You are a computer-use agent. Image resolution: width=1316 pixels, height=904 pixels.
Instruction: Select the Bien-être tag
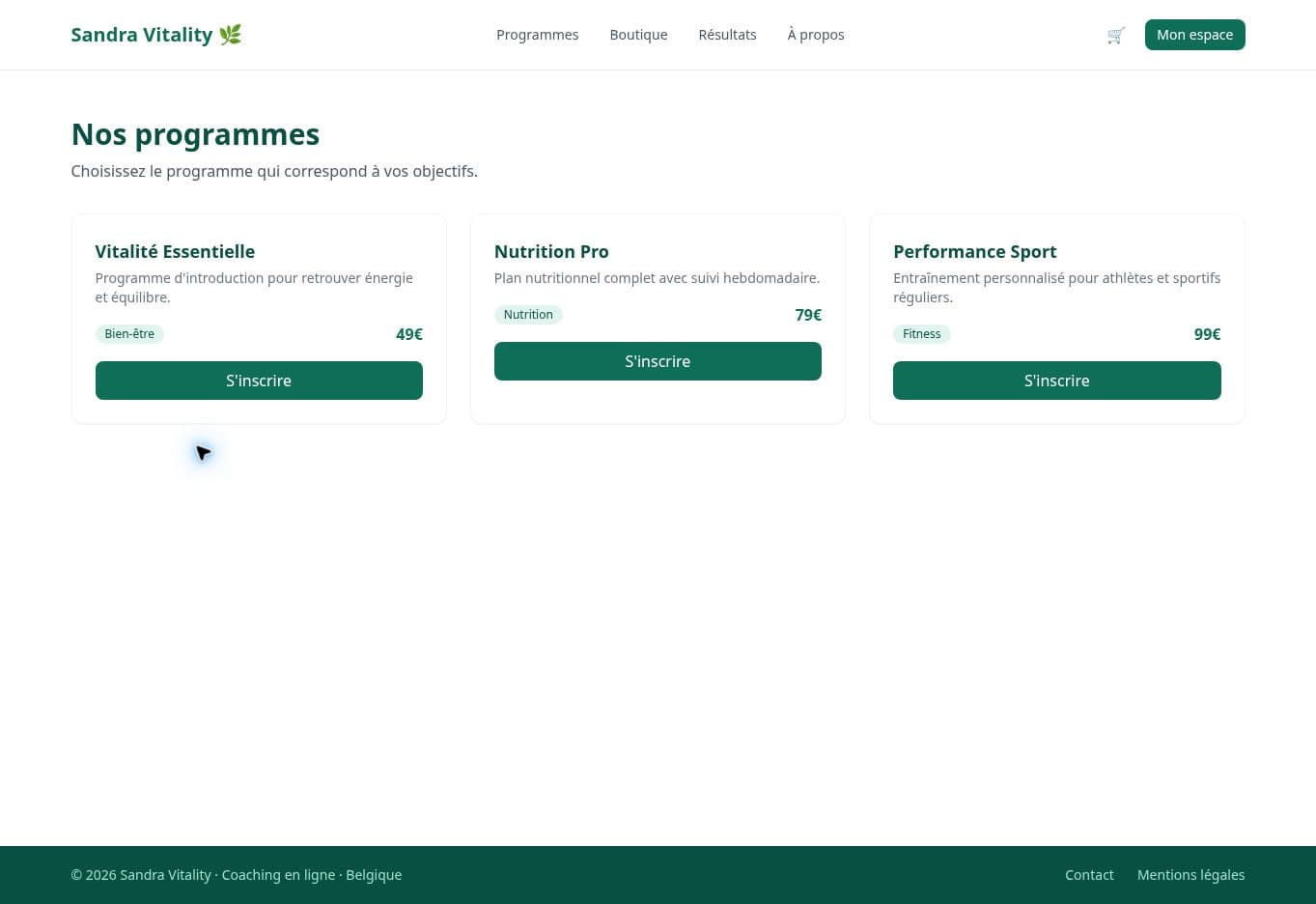coord(129,334)
